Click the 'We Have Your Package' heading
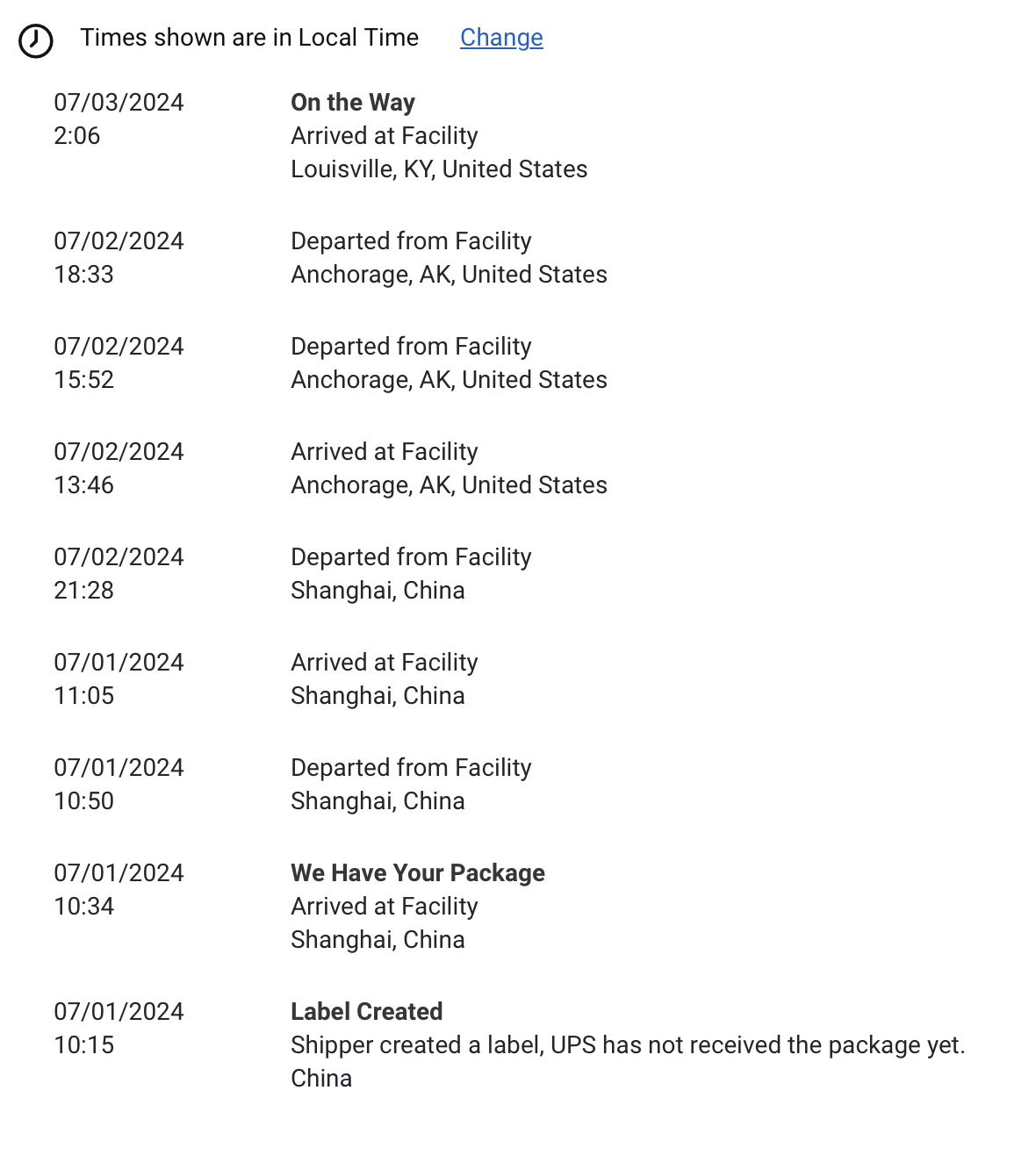Viewport: 1036px width, 1155px height. 418,873
